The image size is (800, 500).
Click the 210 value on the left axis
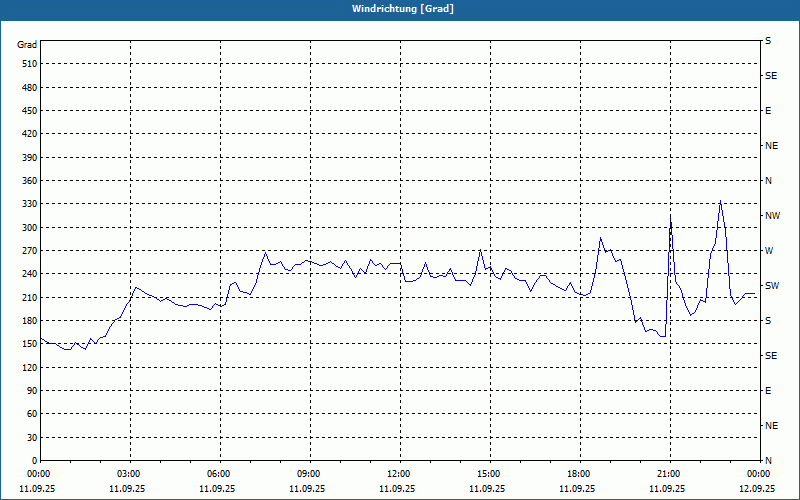point(30,297)
